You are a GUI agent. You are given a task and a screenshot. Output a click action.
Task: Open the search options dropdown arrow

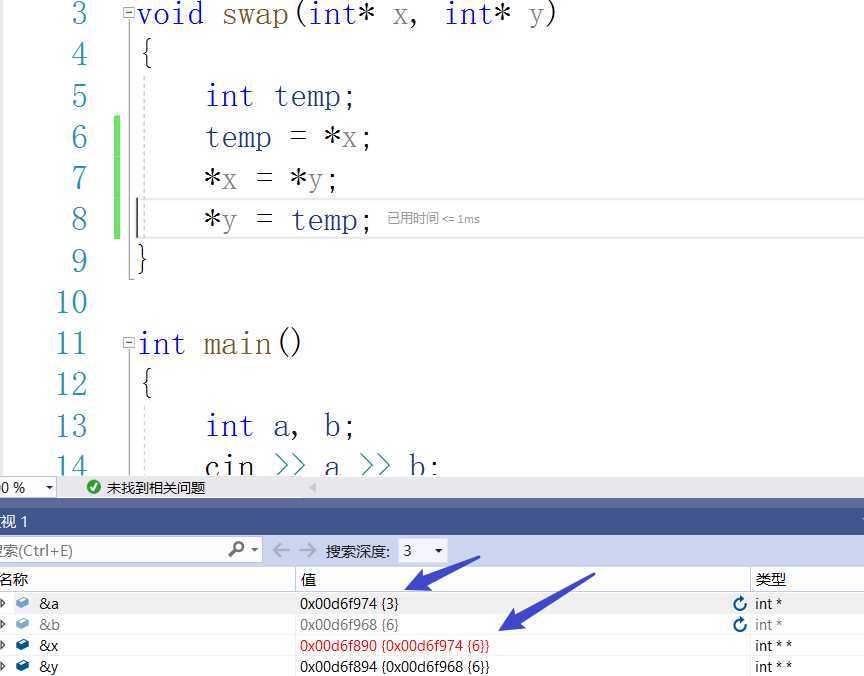pyautogui.click(x=255, y=550)
